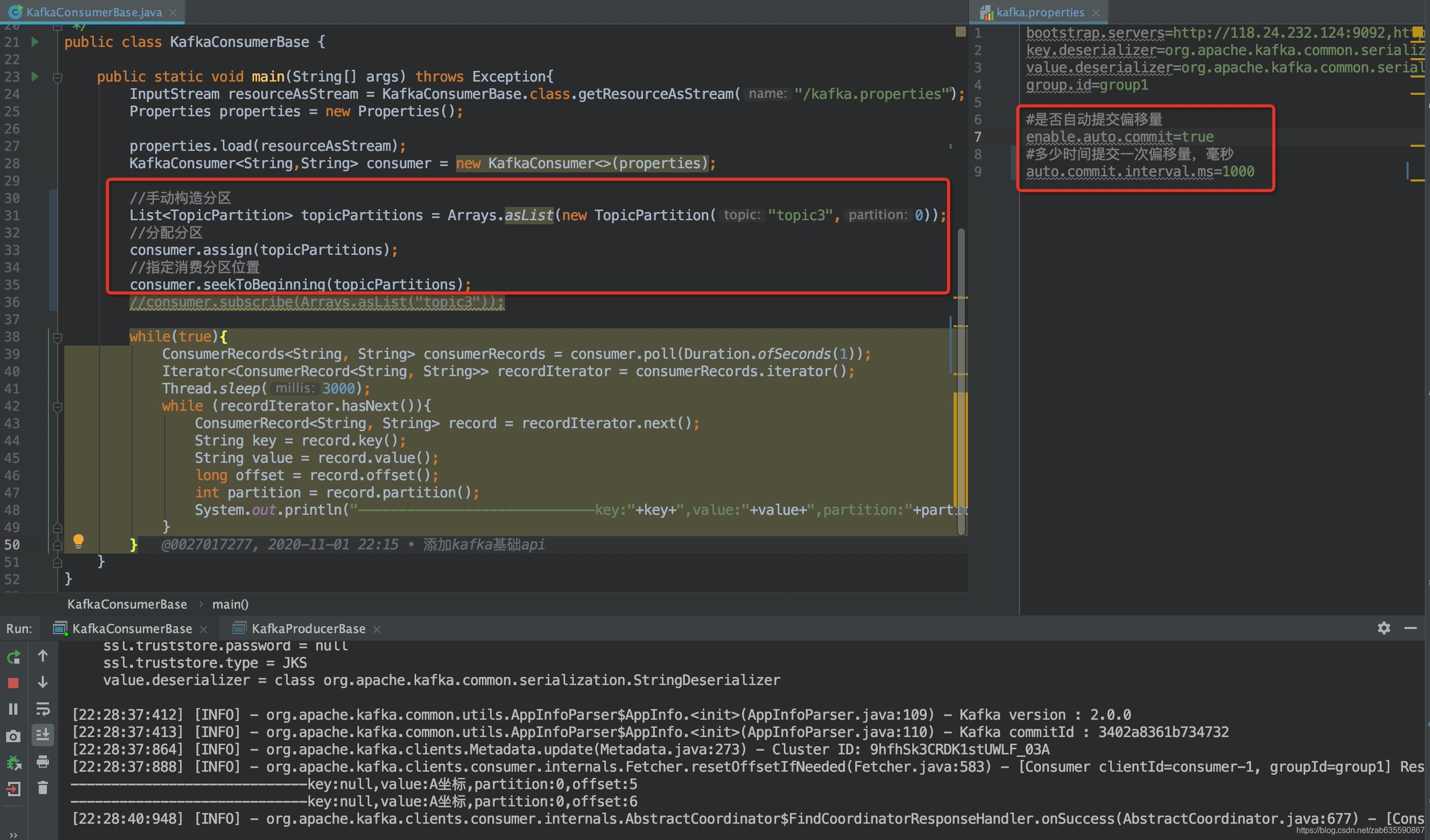This screenshot has height=840, width=1430.
Task: Click the trash icon to clear console
Action: click(x=43, y=787)
